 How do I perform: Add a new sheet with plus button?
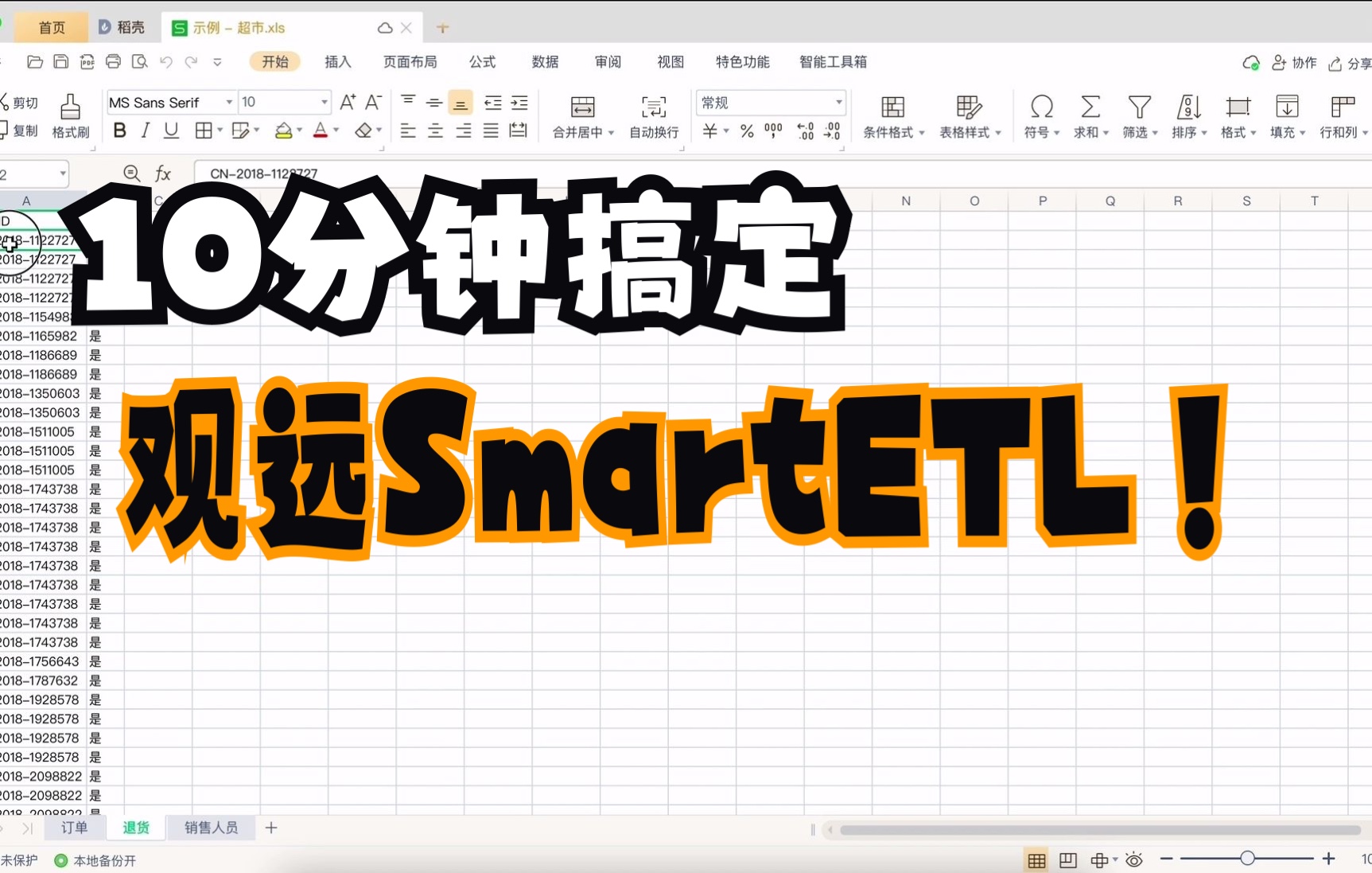click(x=271, y=828)
